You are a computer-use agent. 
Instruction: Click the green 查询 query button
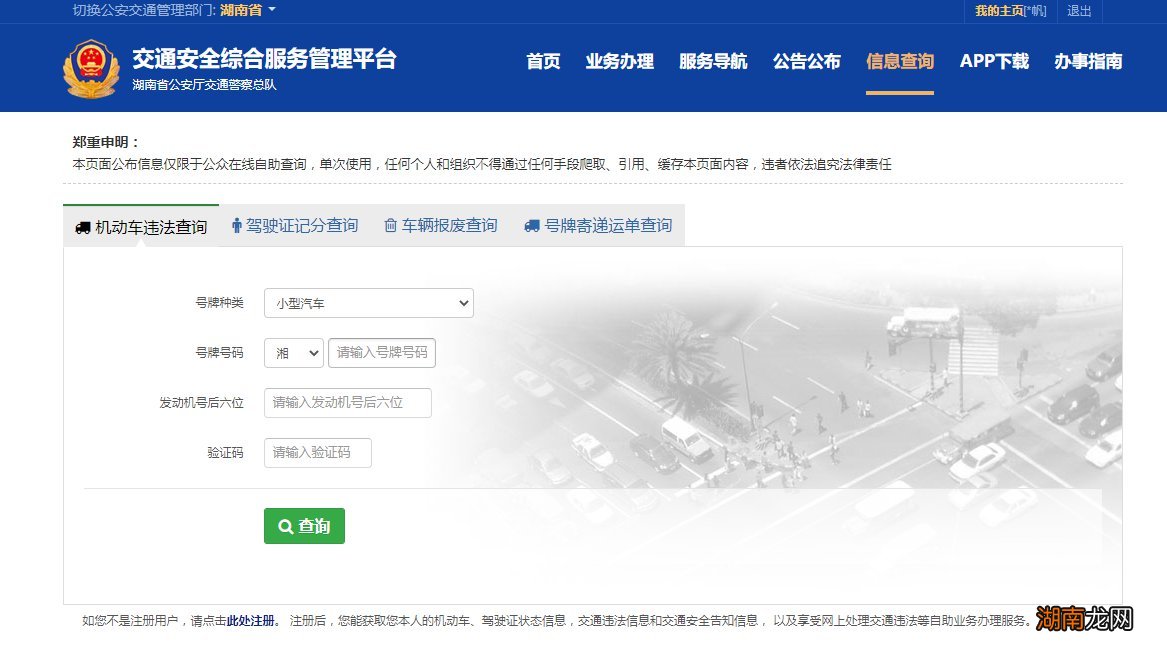[x=304, y=525]
